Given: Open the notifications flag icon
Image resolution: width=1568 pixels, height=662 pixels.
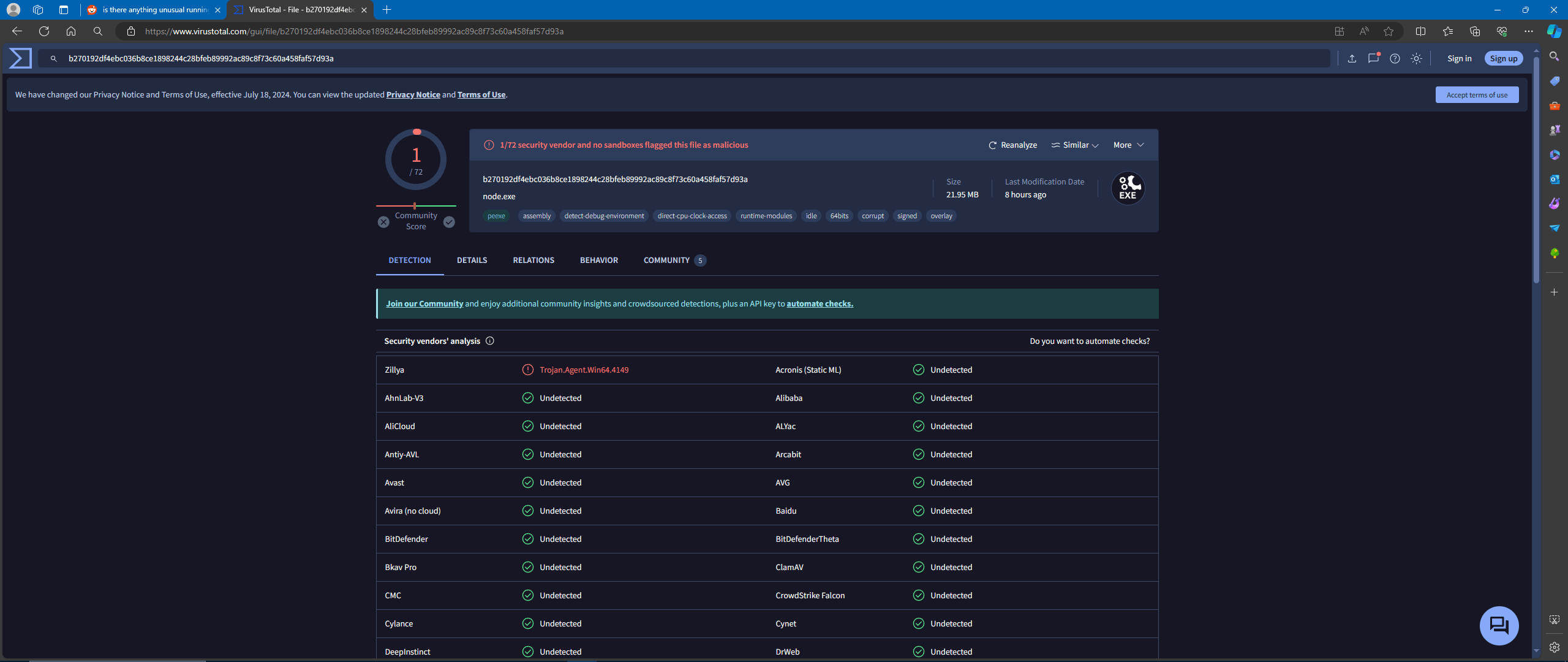Looking at the screenshot, I should click(1373, 58).
